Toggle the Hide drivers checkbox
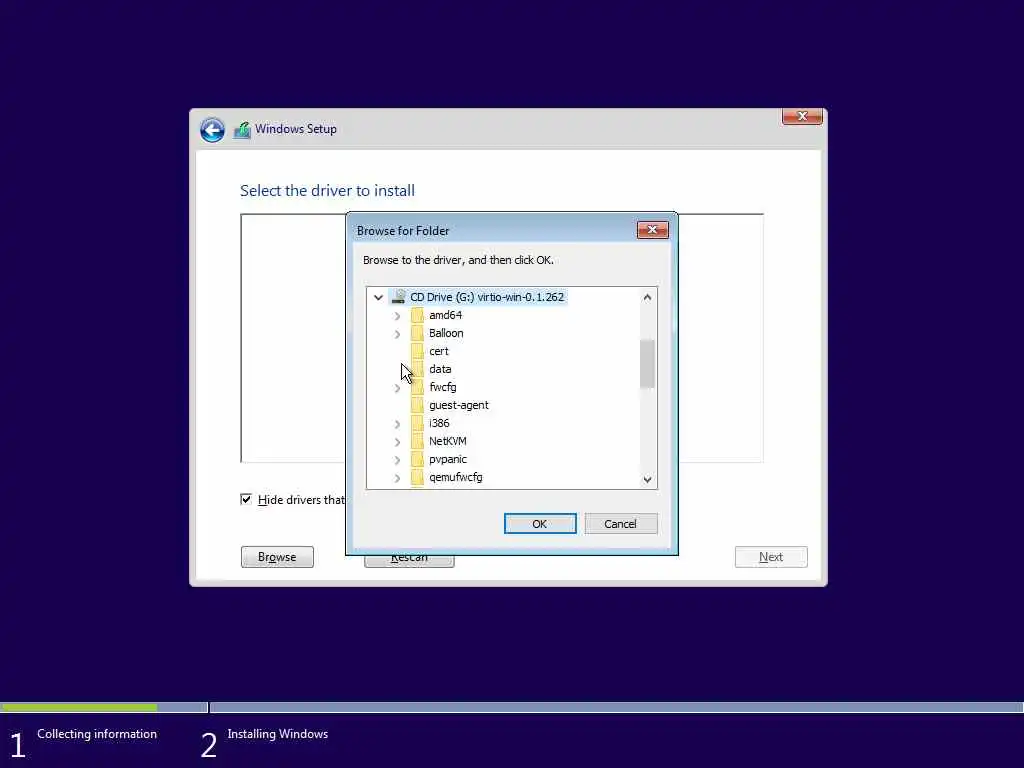Screen dimensions: 1024x768 coord(246,500)
